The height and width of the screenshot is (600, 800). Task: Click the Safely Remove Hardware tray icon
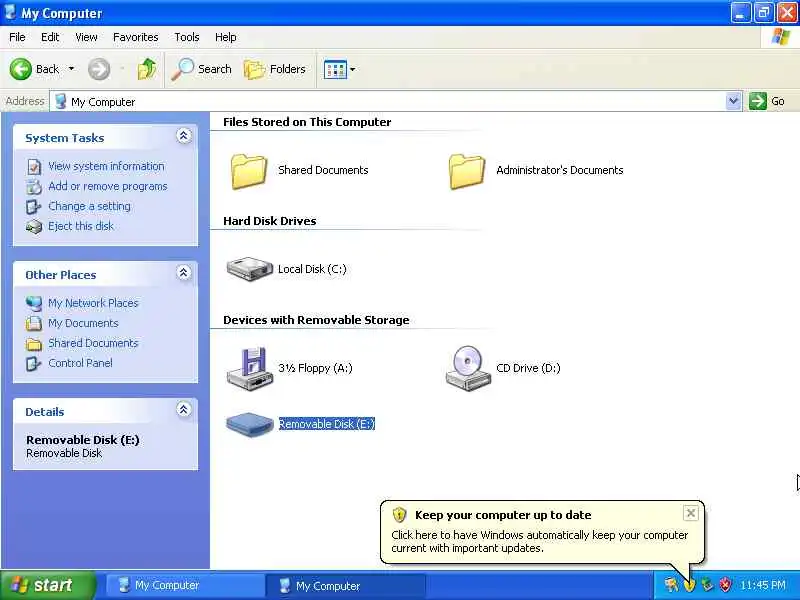pos(707,585)
